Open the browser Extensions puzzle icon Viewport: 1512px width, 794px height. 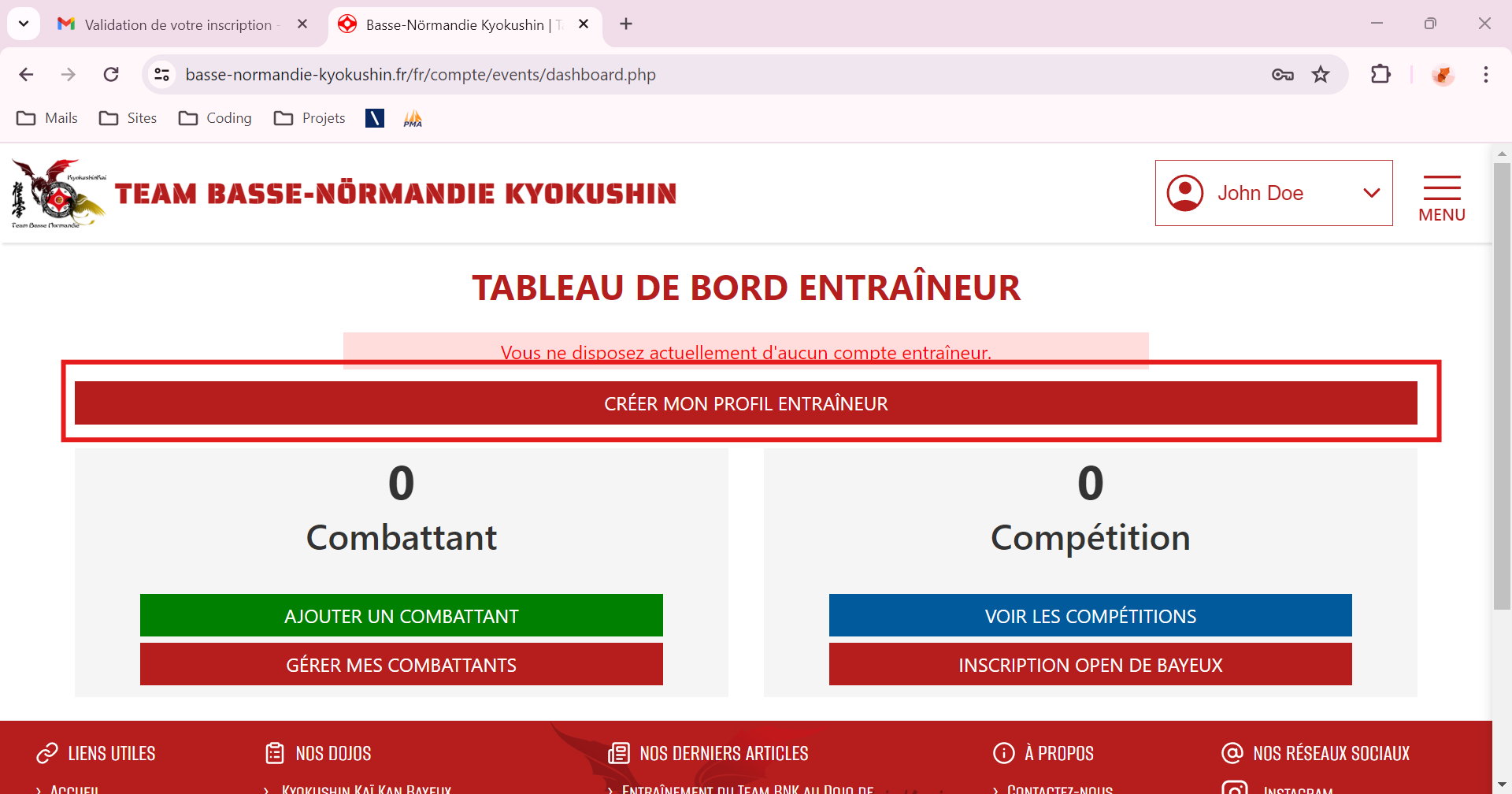click(1380, 75)
